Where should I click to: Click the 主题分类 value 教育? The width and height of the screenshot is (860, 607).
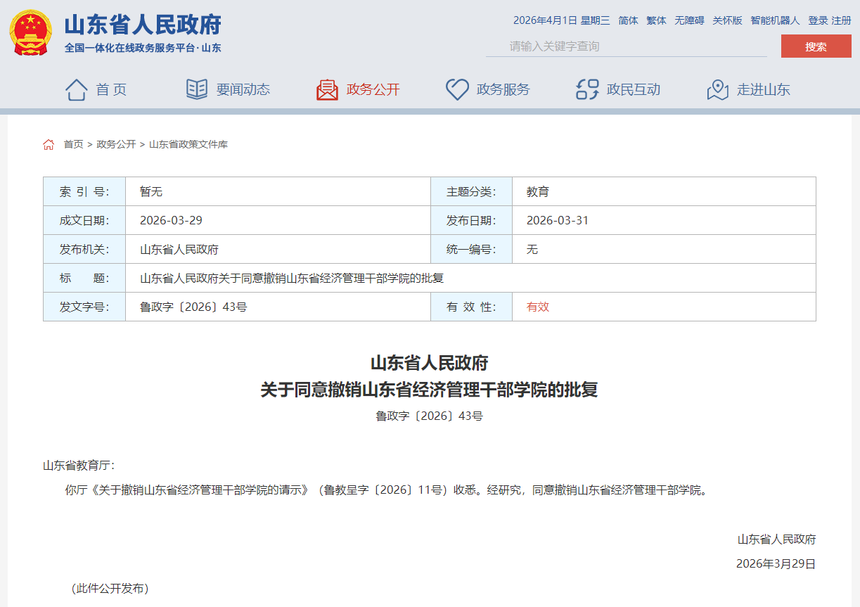click(538, 191)
